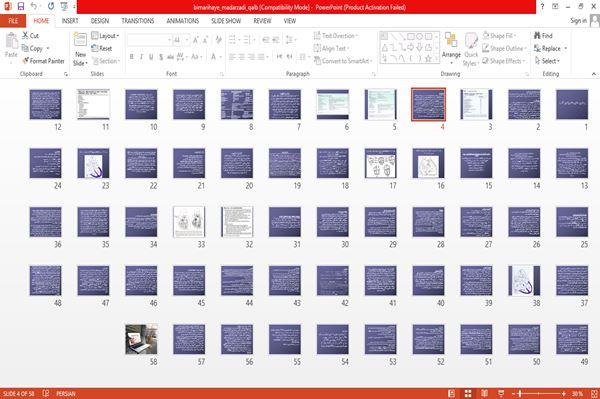Screen dimensions: 600x399
Task: Expand the Section dropdown
Action: click(x=106, y=61)
